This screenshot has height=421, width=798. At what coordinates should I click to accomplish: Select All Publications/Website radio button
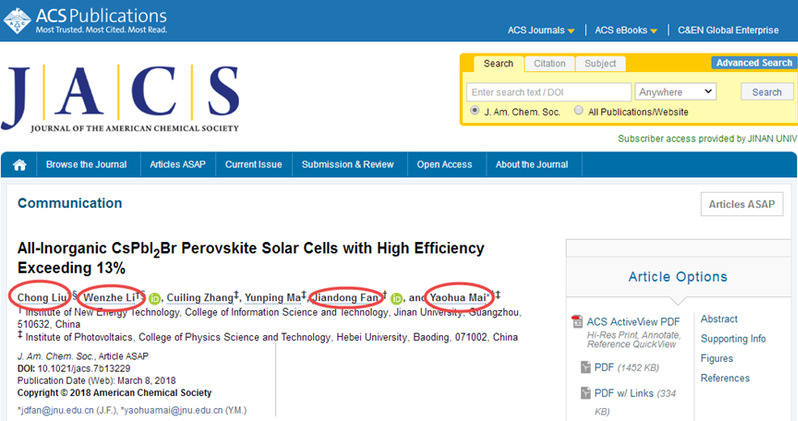click(x=579, y=110)
